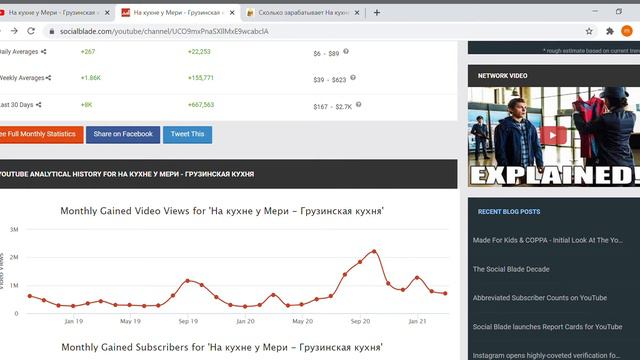Image resolution: width=640 pixels, height=360 pixels.
Task: Click the Tweet This button
Action: pyautogui.click(x=187, y=134)
